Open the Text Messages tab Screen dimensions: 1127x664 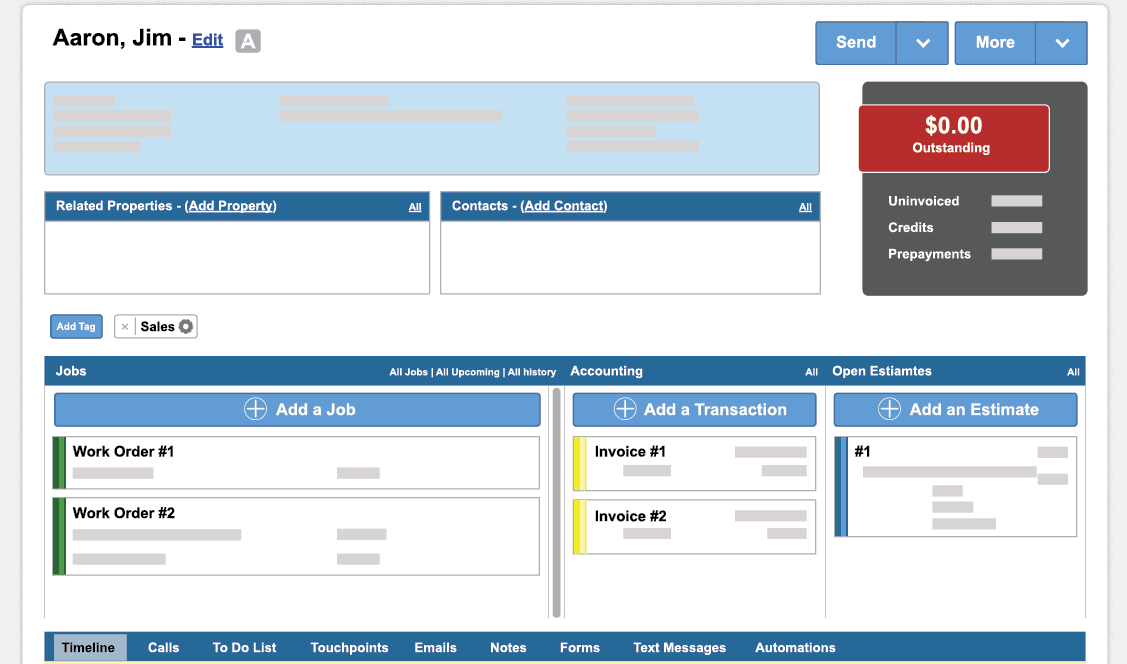[679, 647]
